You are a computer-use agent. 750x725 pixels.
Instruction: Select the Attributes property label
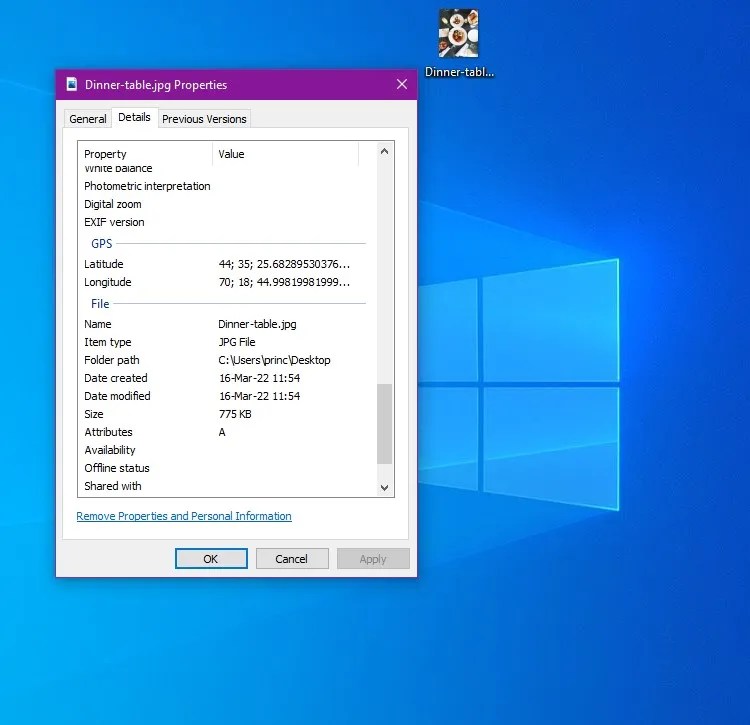(109, 432)
